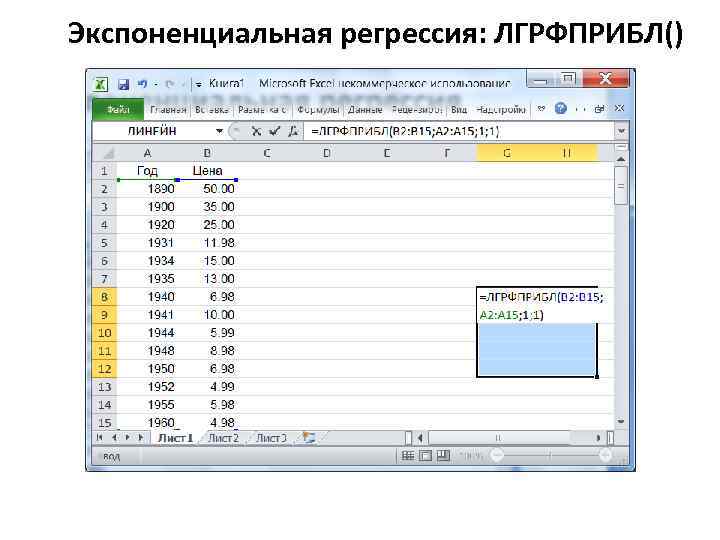Restore the workbook window via ribbon icon
The height and width of the screenshot is (540, 720).
pos(599,109)
